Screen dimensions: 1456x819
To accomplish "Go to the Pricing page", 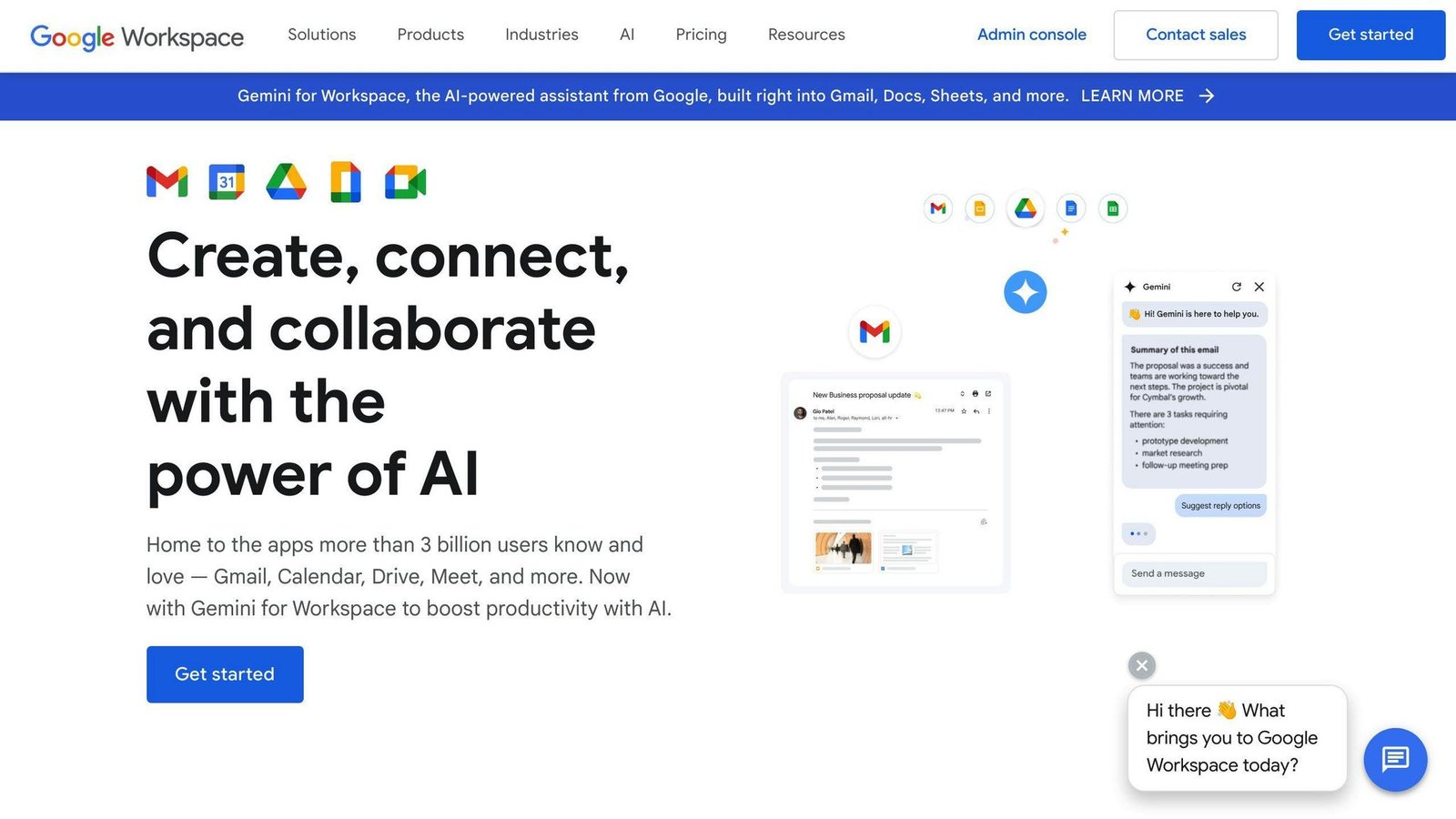I will [701, 35].
